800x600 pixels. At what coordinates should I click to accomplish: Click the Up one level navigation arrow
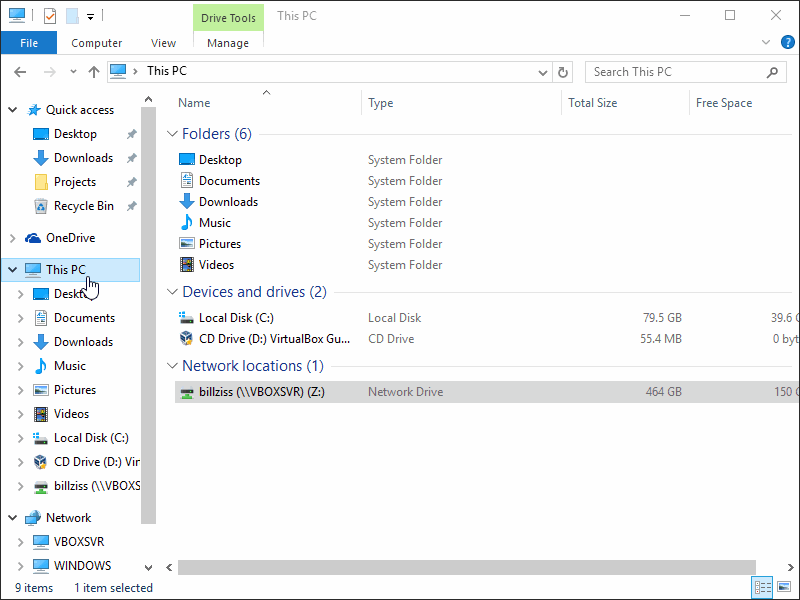[x=94, y=71]
